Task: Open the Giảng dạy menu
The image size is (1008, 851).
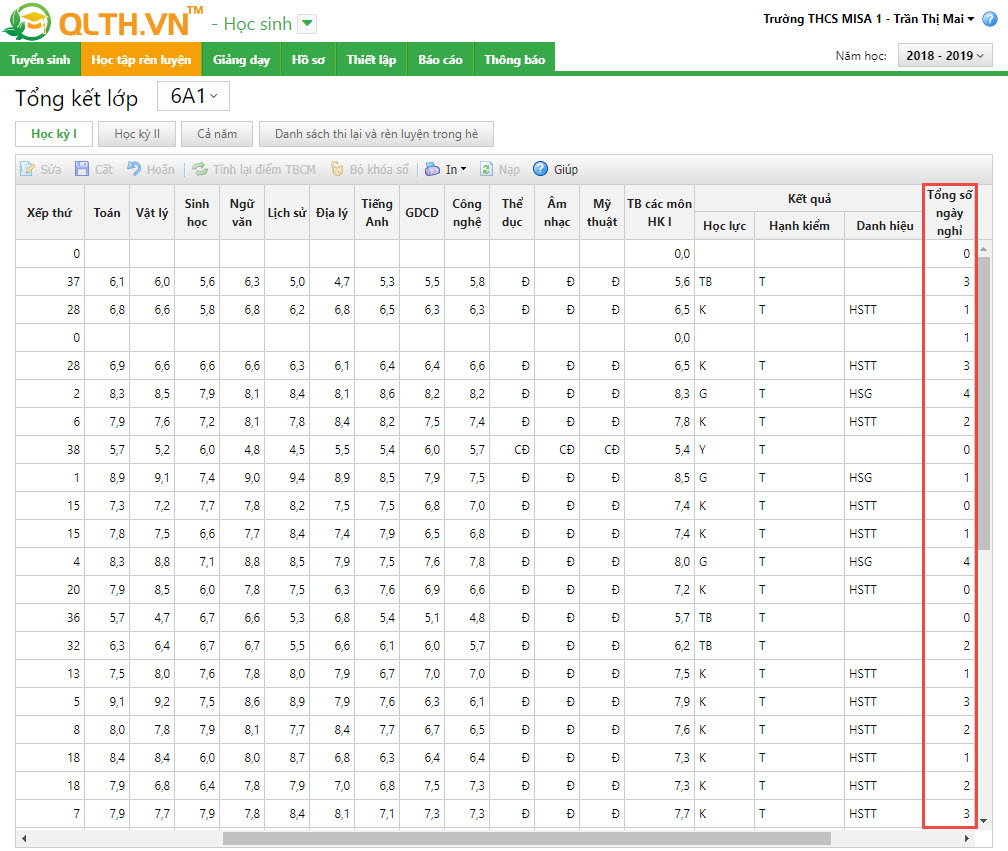Action: 241,59
